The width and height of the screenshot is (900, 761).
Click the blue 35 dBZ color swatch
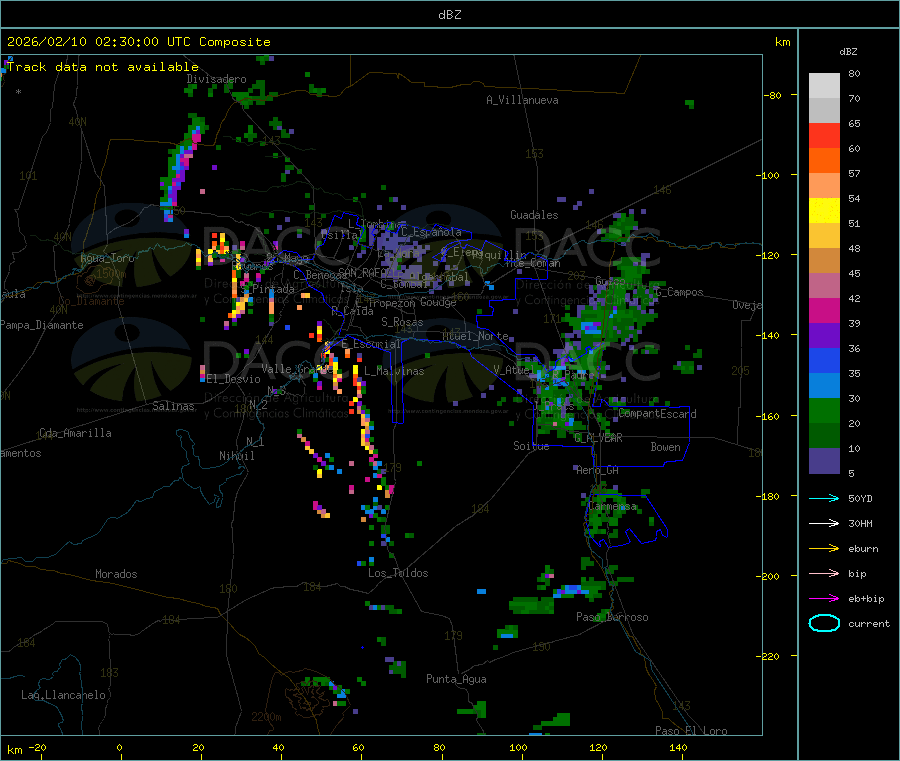(x=824, y=360)
